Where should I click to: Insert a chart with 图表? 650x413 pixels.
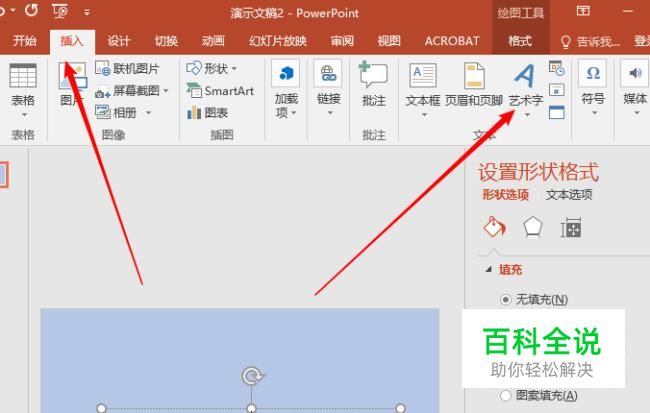point(207,112)
